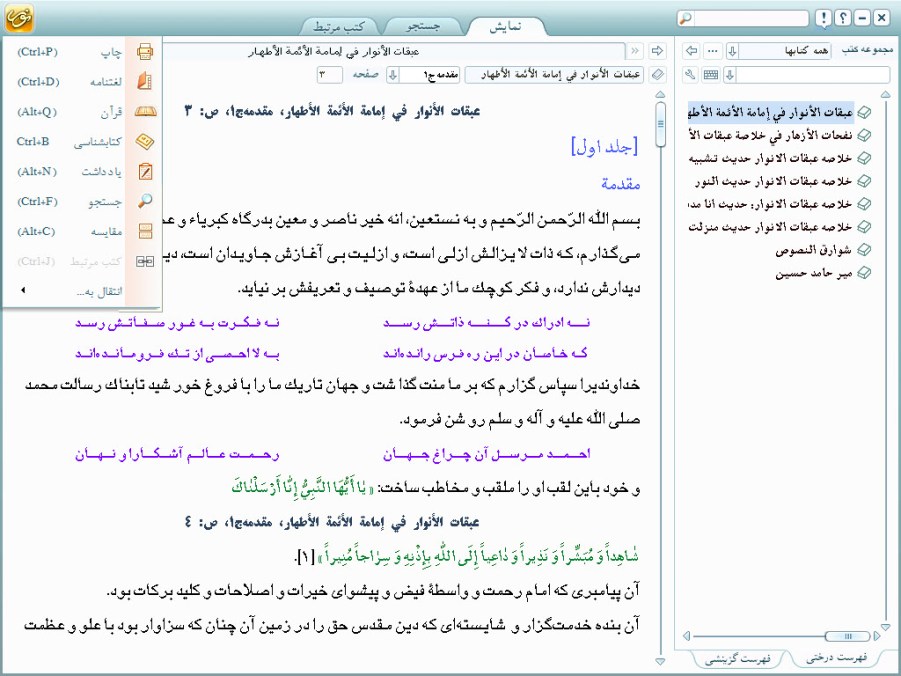
Task: Click the document vertical scrollbar thumb
Action: coord(660,124)
